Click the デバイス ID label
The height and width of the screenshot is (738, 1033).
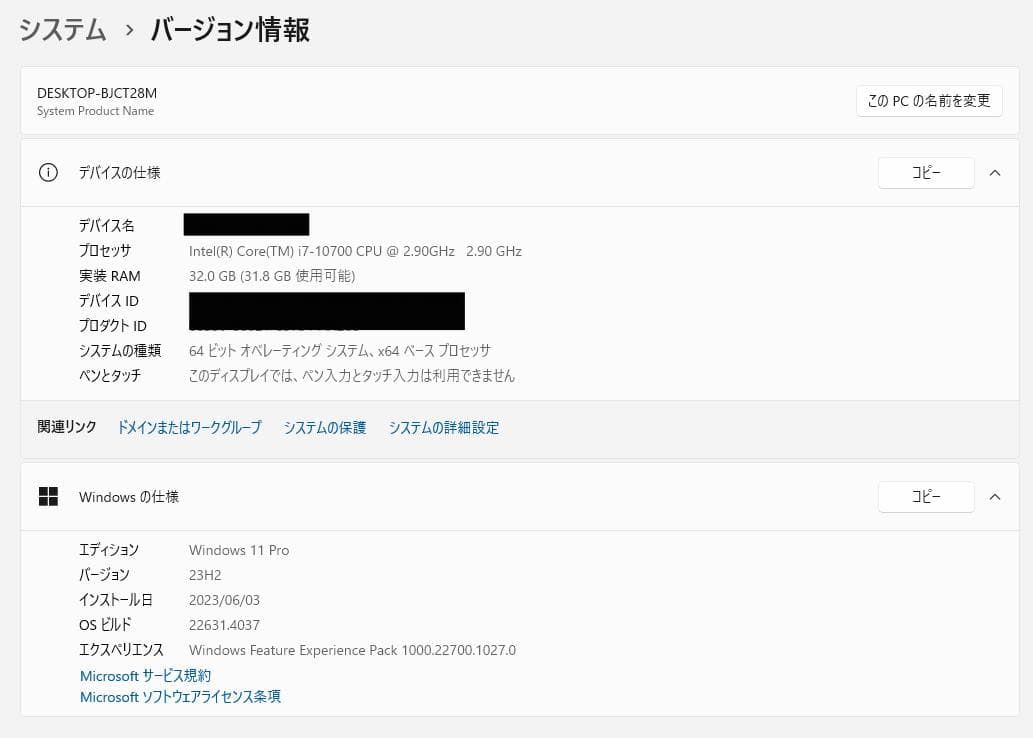point(109,301)
